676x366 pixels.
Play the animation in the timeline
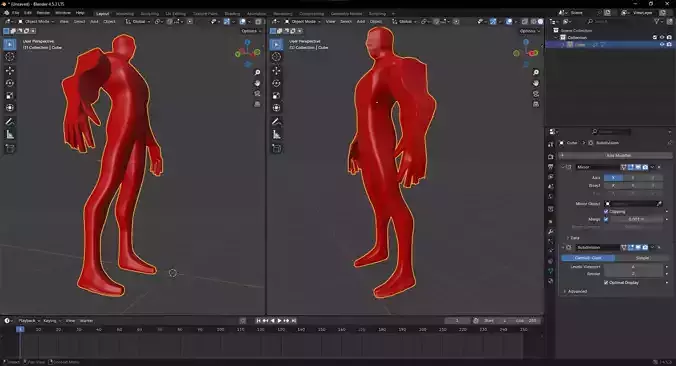coord(279,321)
